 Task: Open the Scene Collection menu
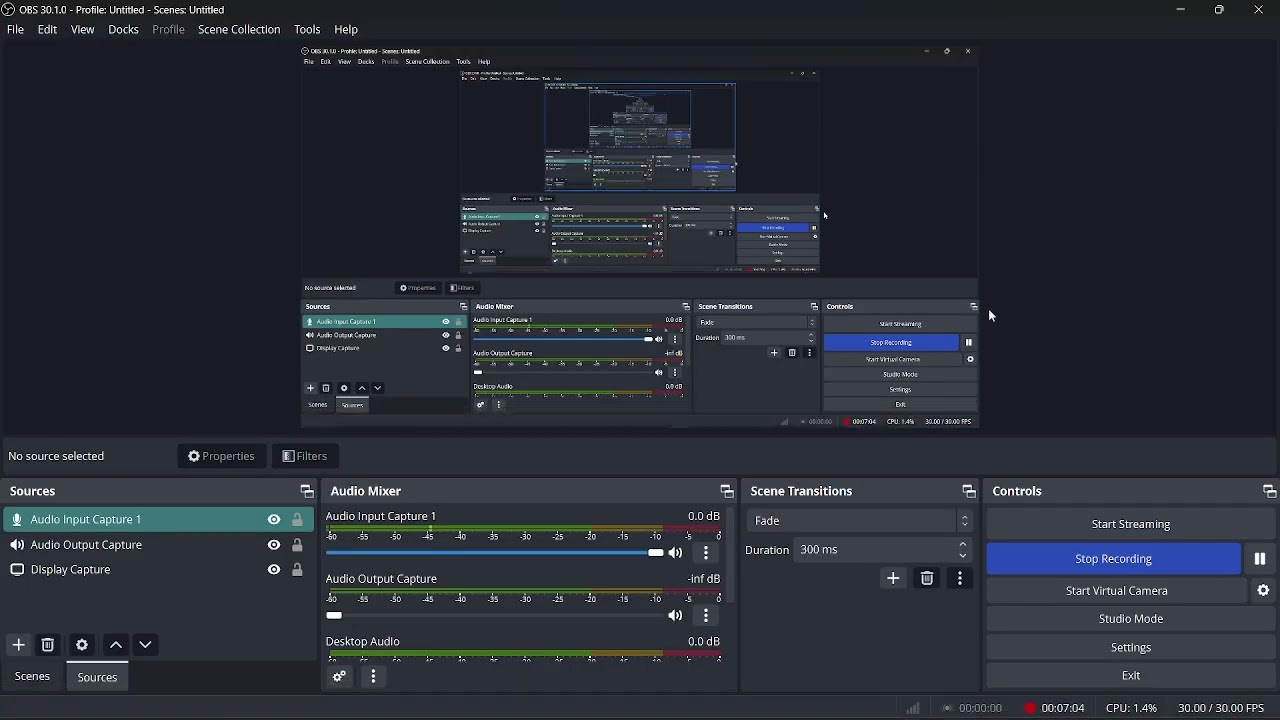(239, 30)
